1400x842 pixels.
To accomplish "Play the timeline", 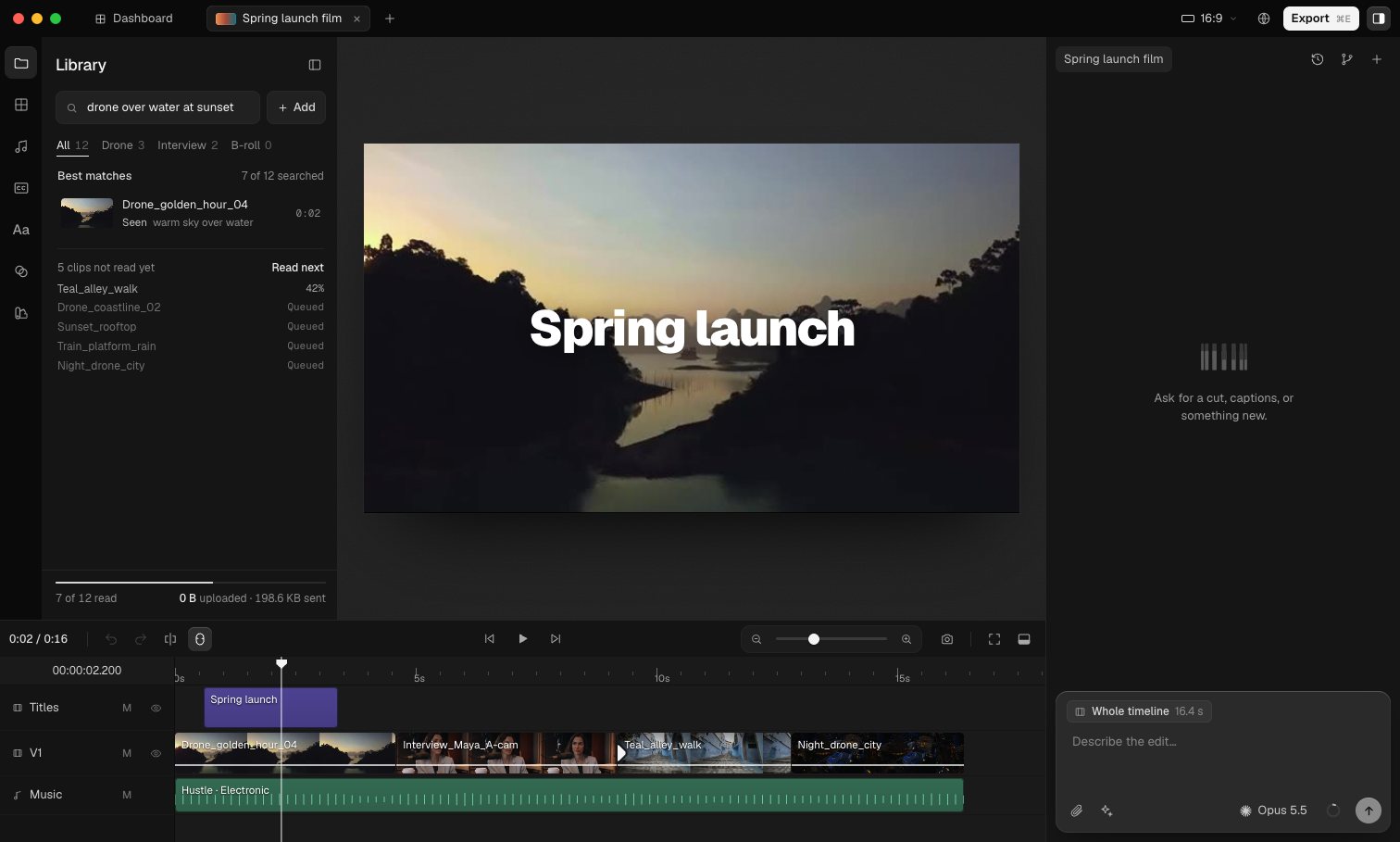I will coord(522,639).
